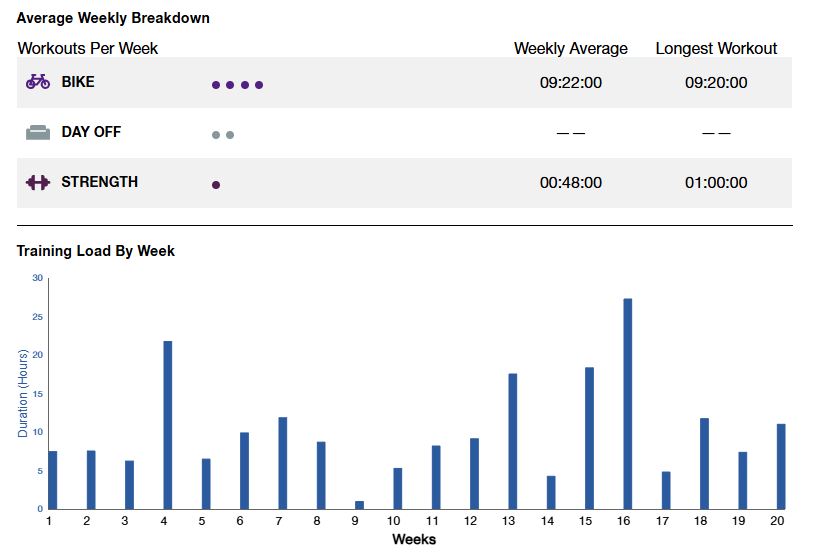
Task: Click the gray Day Off couch icon
Action: pyautogui.click(x=38, y=132)
